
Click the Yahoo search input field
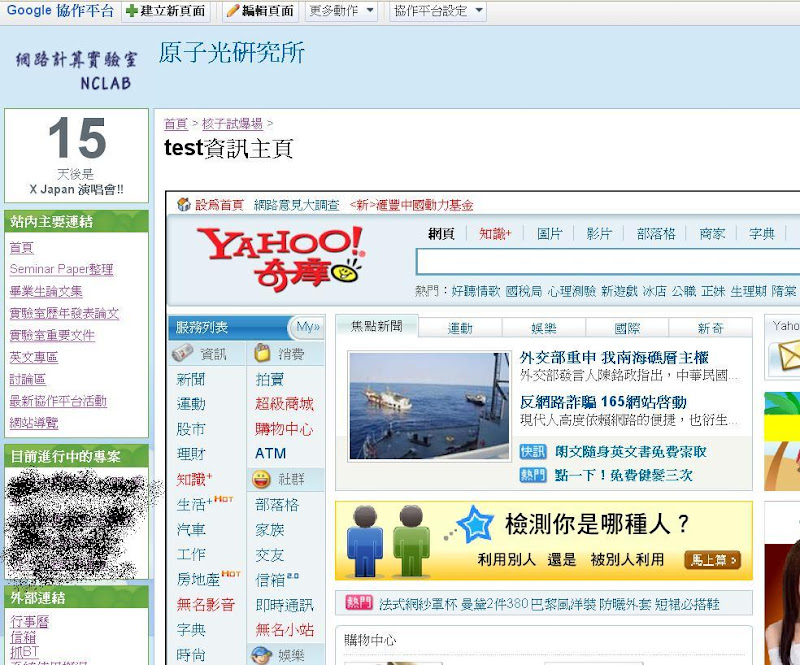pos(608,262)
